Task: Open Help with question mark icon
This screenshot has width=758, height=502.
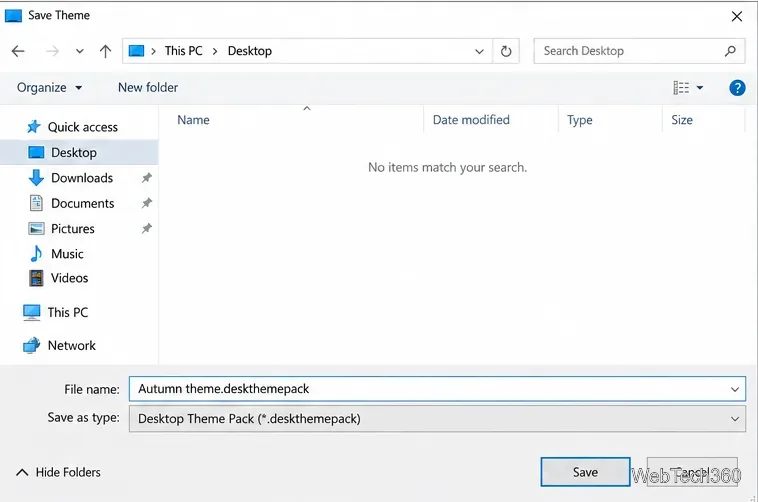Action: pyautogui.click(x=737, y=88)
